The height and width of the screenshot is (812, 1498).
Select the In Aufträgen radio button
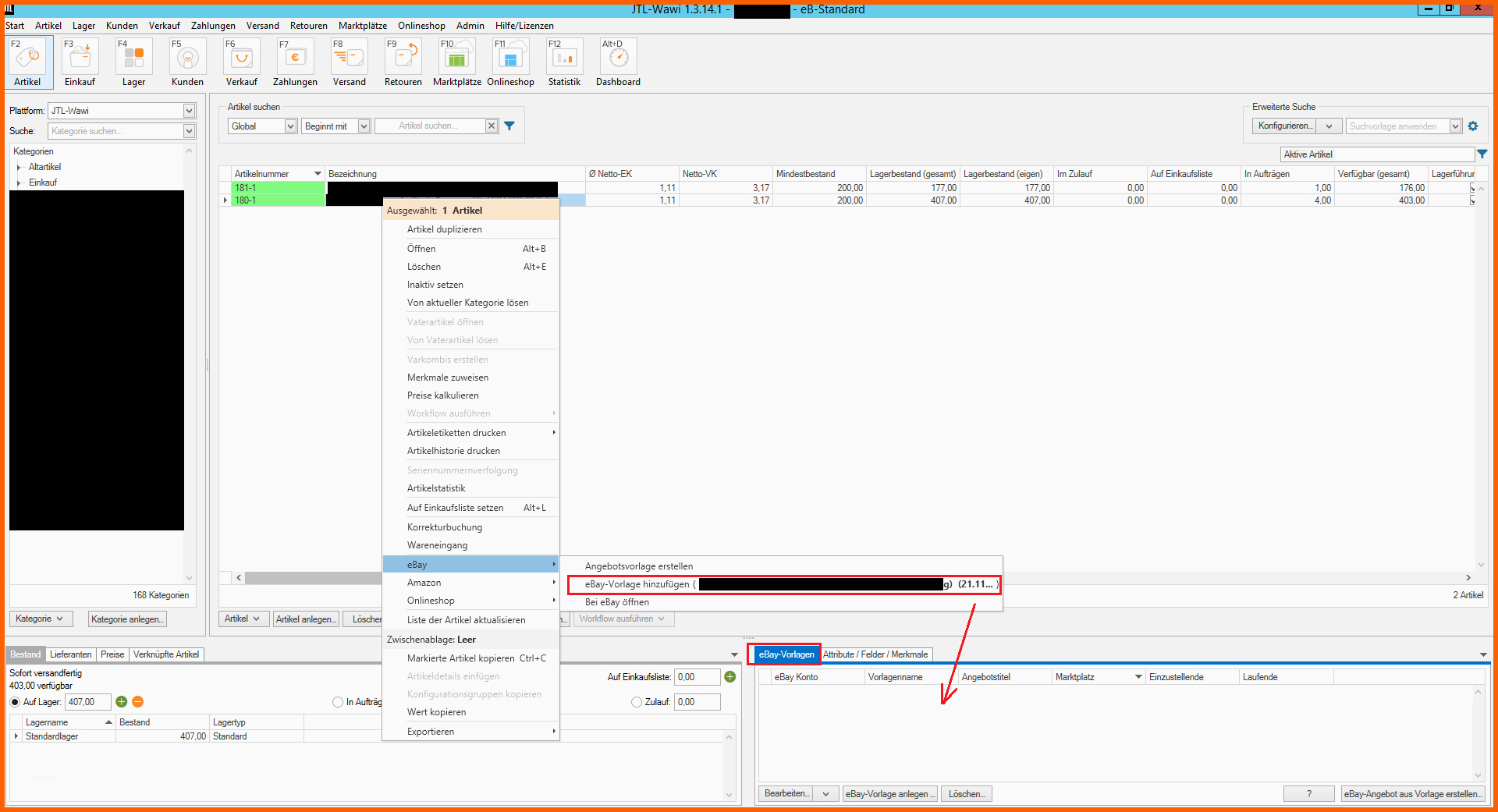click(338, 702)
